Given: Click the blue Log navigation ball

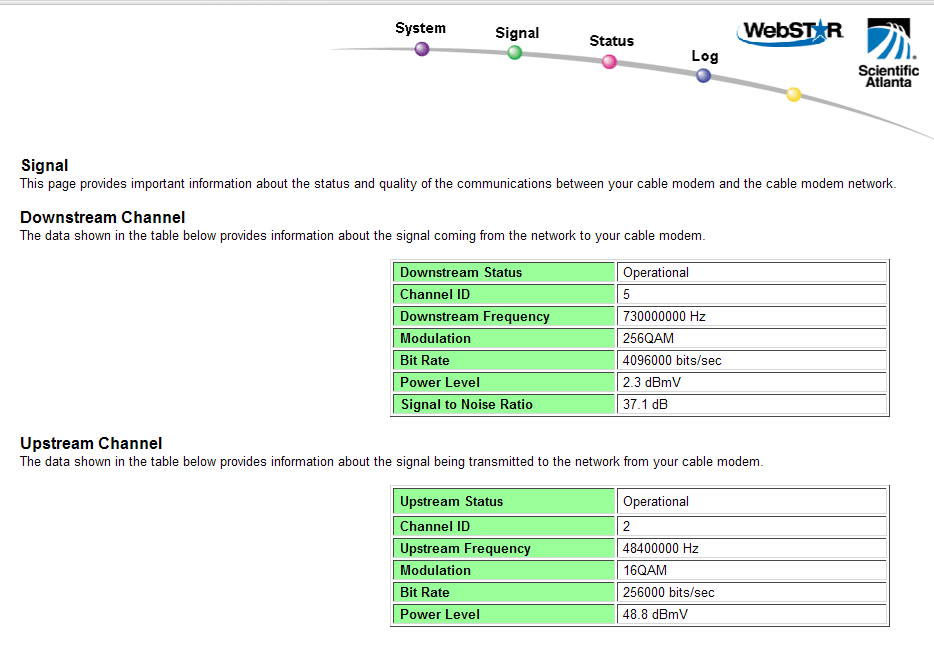Looking at the screenshot, I should click(x=703, y=76).
